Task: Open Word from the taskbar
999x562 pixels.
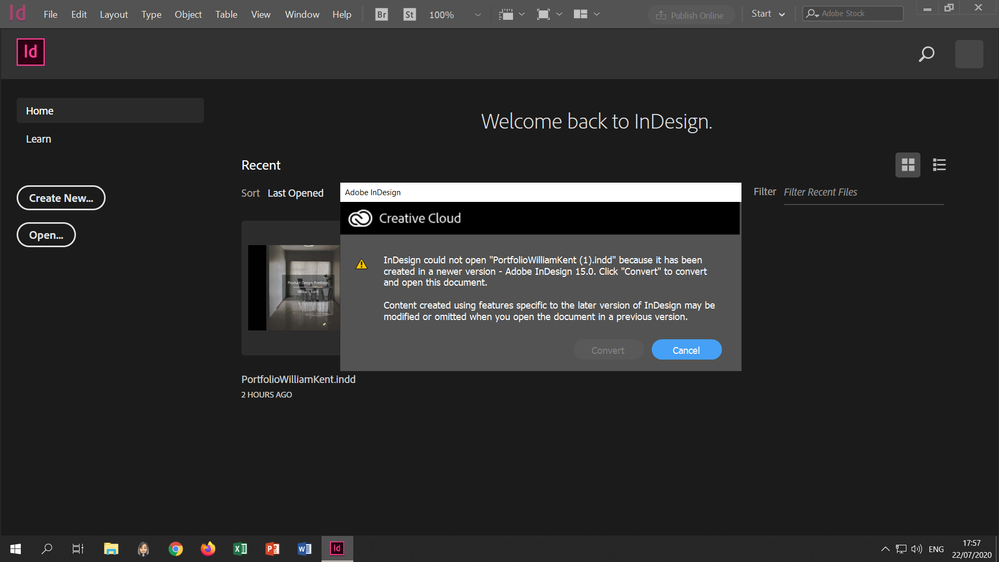Action: (x=305, y=549)
